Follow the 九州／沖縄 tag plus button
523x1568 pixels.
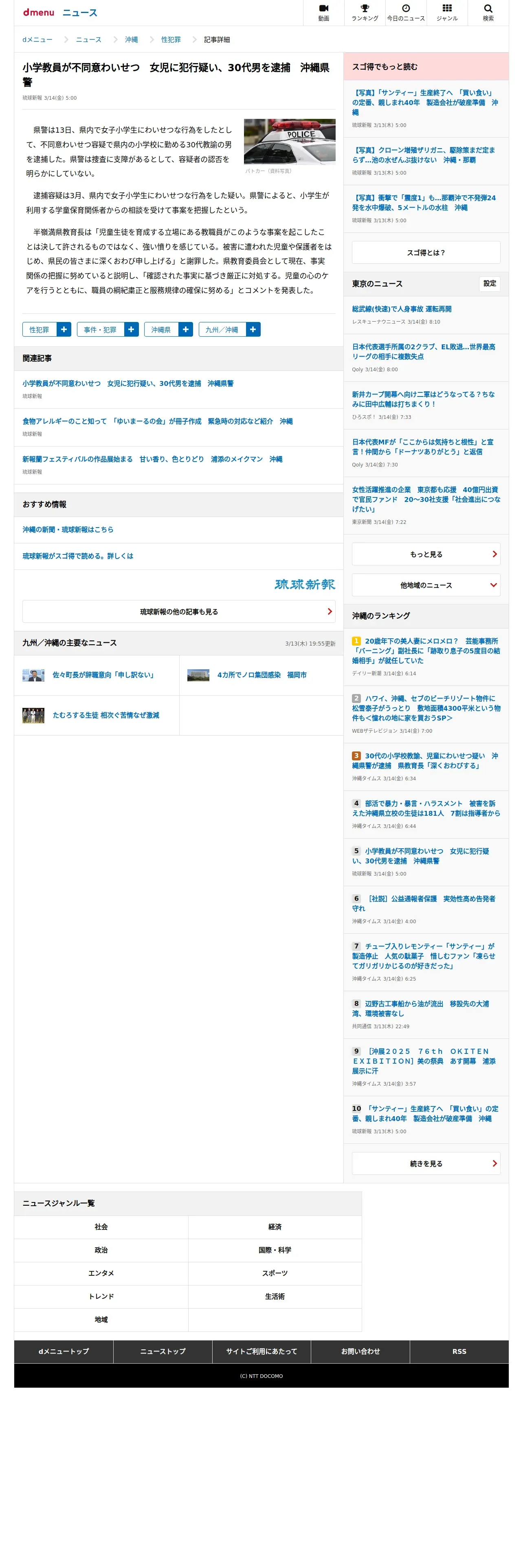click(253, 329)
